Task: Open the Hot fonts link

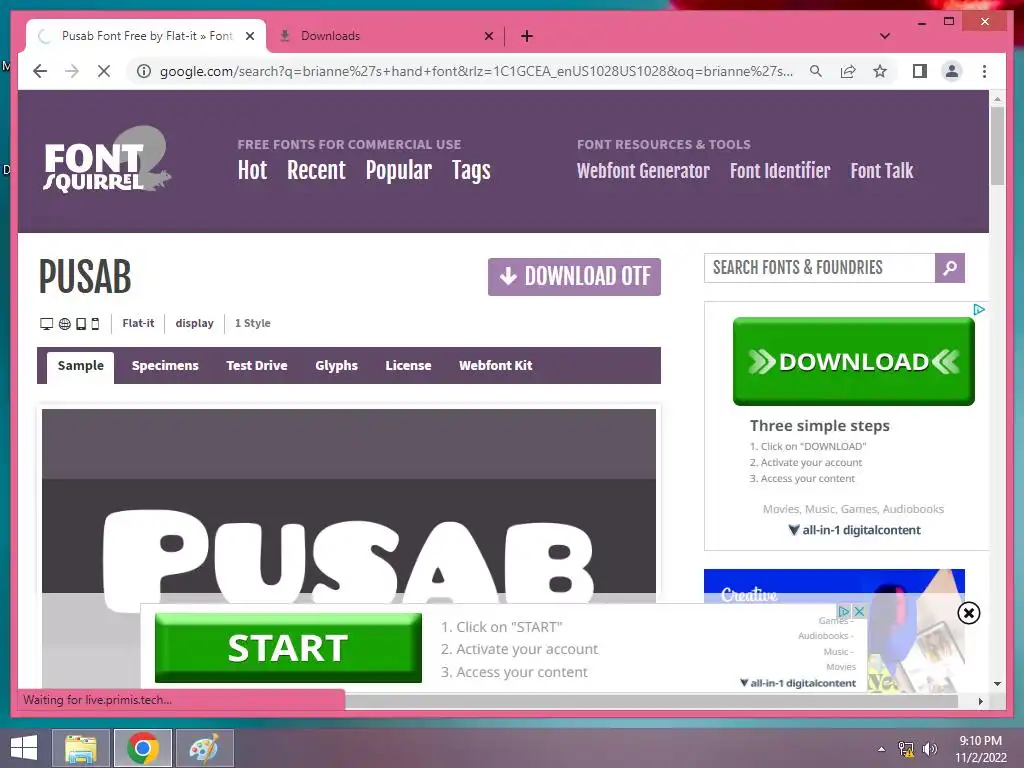Action: [252, 170]
